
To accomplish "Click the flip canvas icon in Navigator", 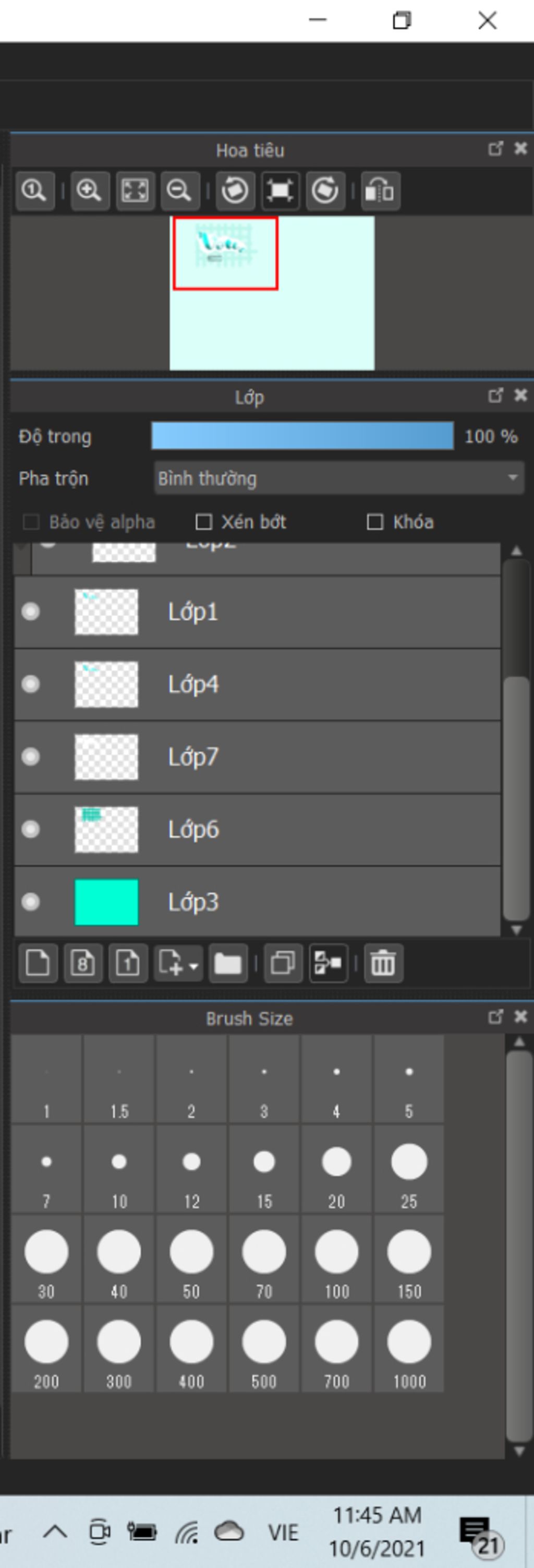I will coord(380,191).
